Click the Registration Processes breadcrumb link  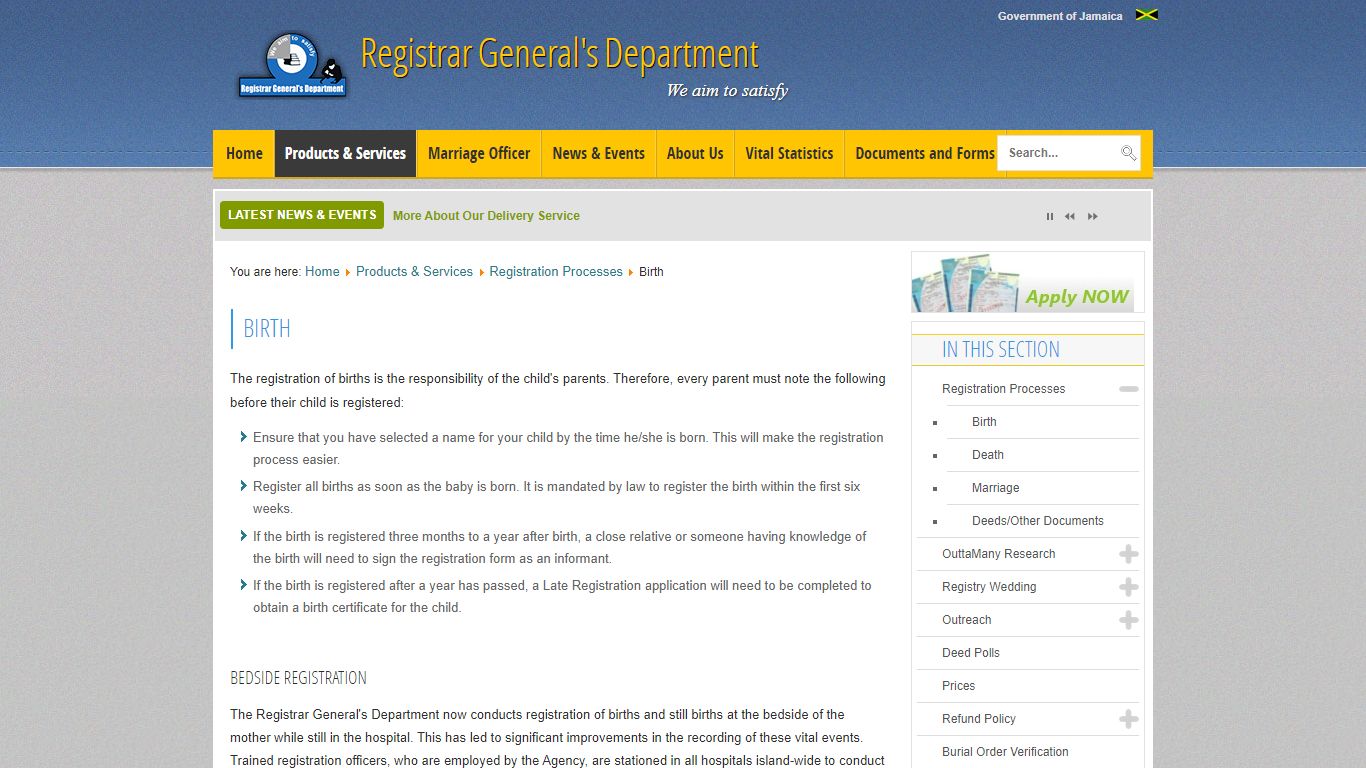556,272
